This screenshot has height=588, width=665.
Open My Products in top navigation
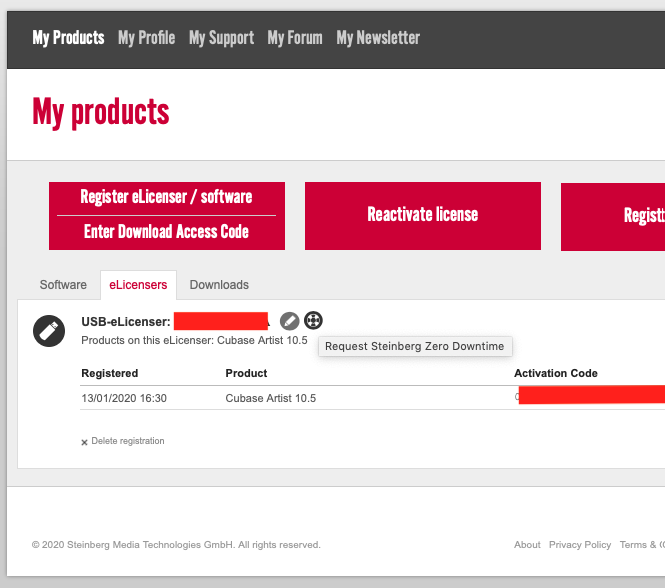68,38
